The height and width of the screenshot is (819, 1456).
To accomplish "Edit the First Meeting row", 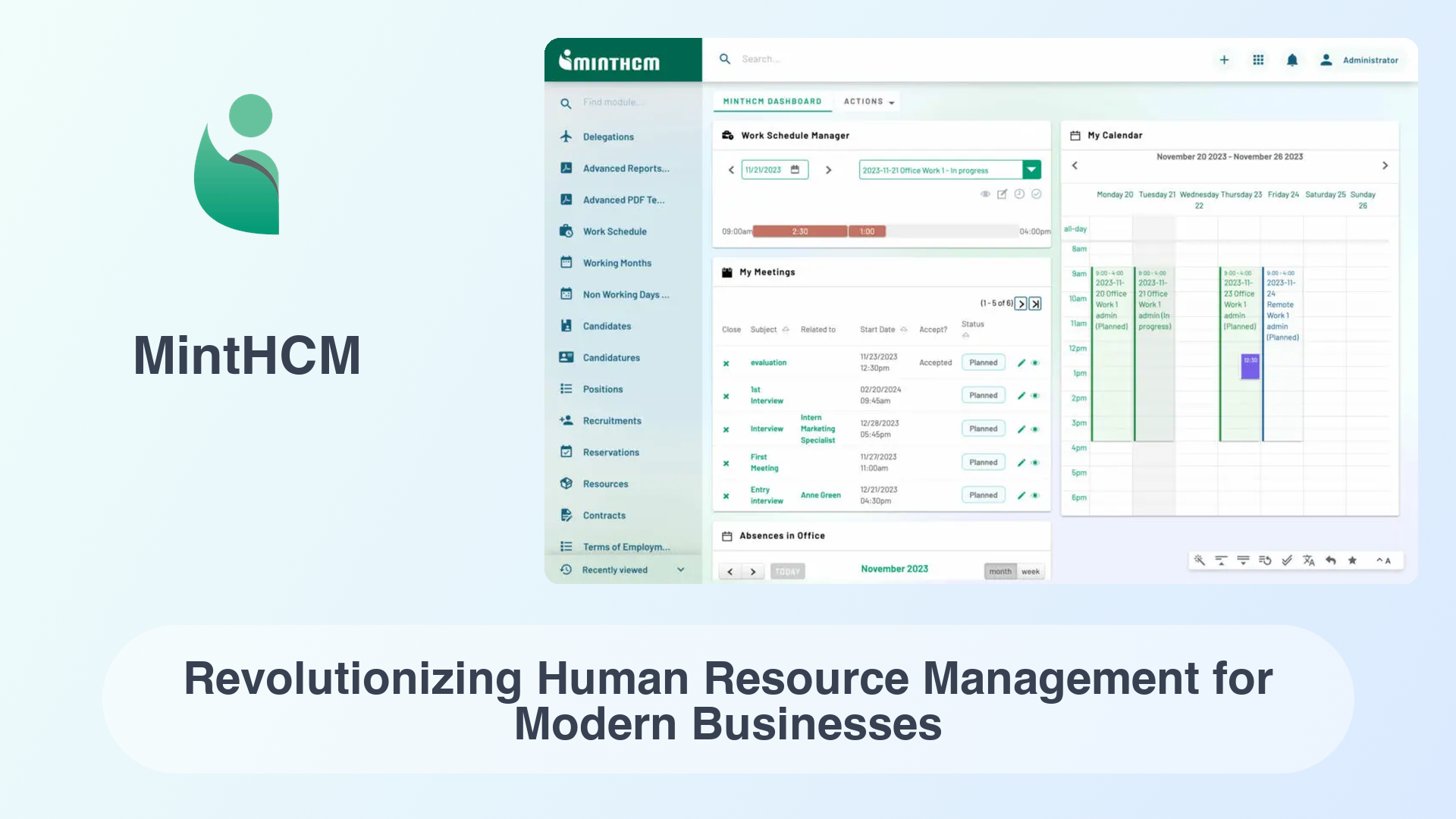I will point(1021,463).
